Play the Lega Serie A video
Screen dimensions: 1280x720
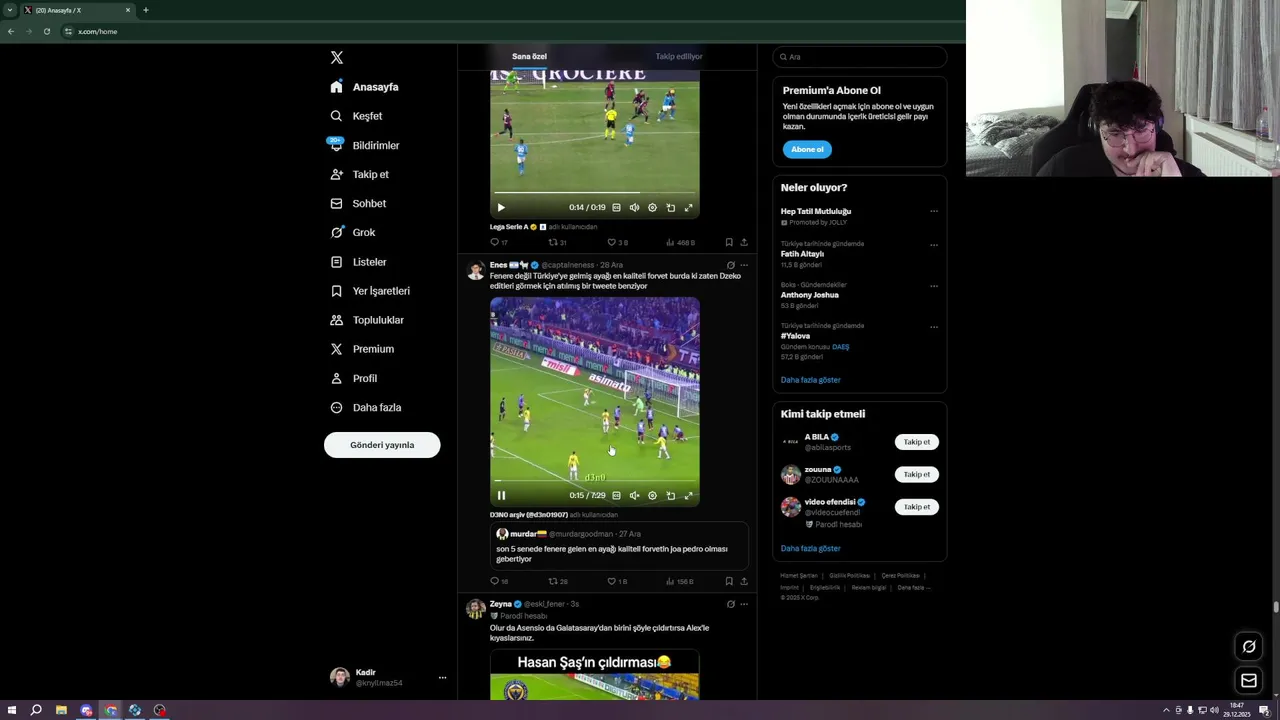click(501, 208)
